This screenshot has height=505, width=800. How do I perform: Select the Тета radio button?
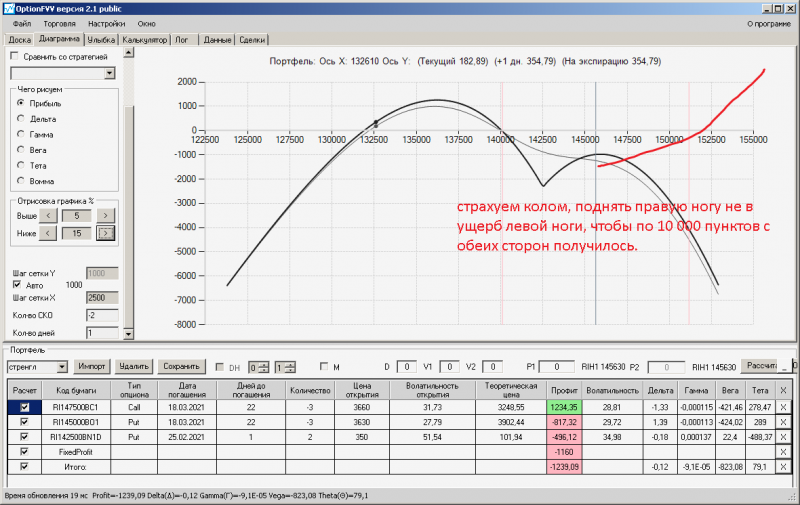(20, 165)
